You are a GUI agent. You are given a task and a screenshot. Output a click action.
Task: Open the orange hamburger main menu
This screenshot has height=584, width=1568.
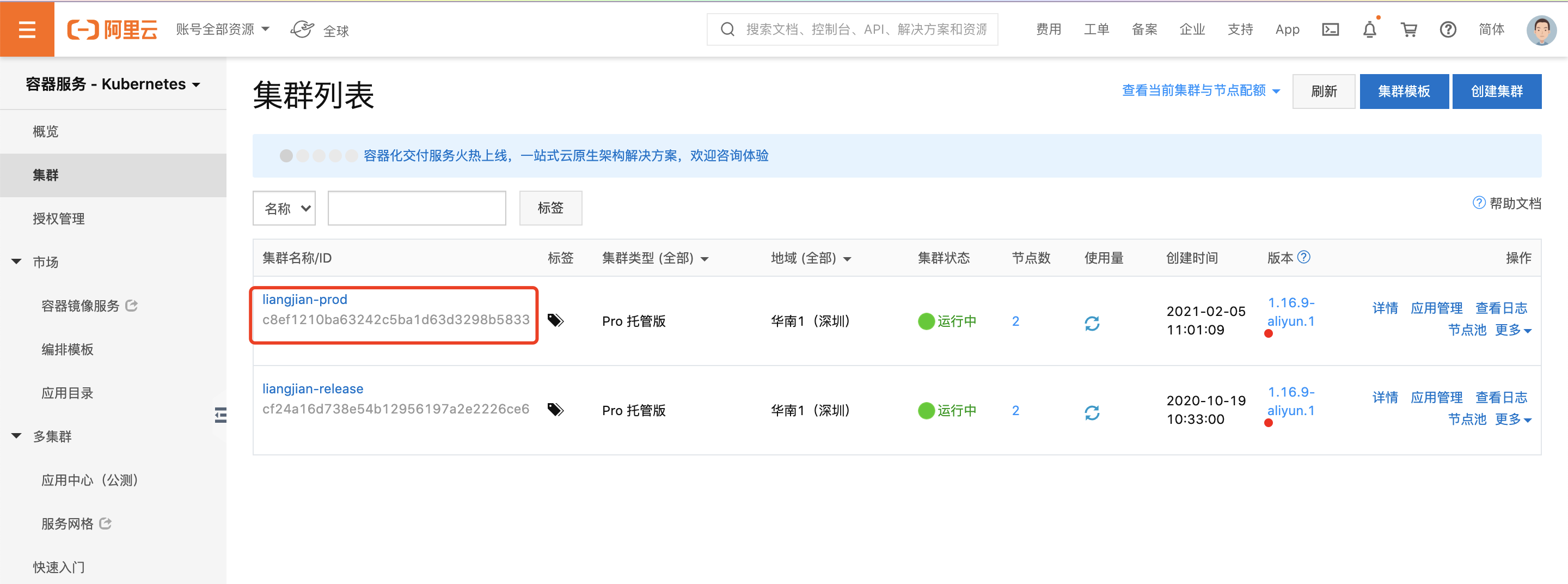(27, 29)
